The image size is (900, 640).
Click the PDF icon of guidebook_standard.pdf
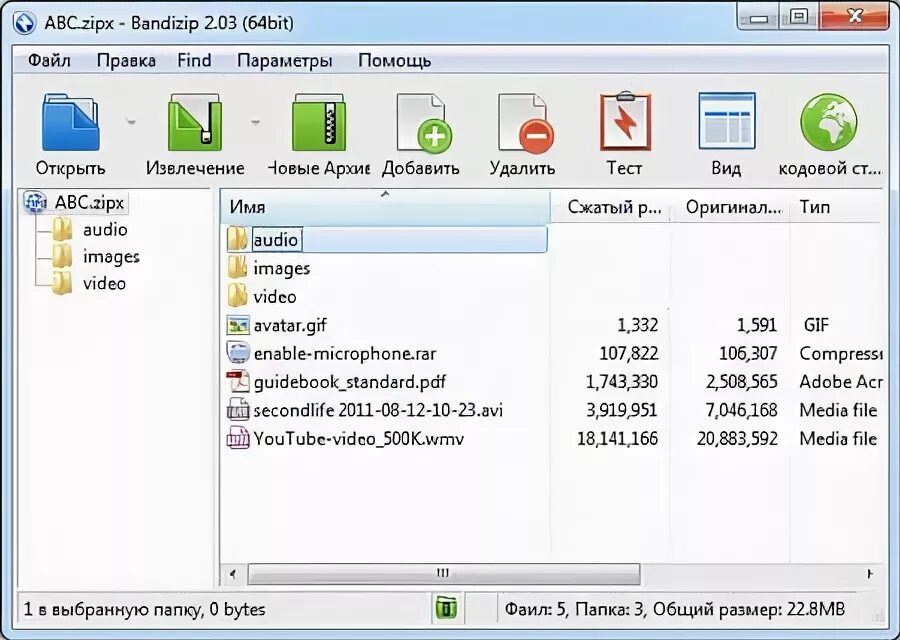238,382
